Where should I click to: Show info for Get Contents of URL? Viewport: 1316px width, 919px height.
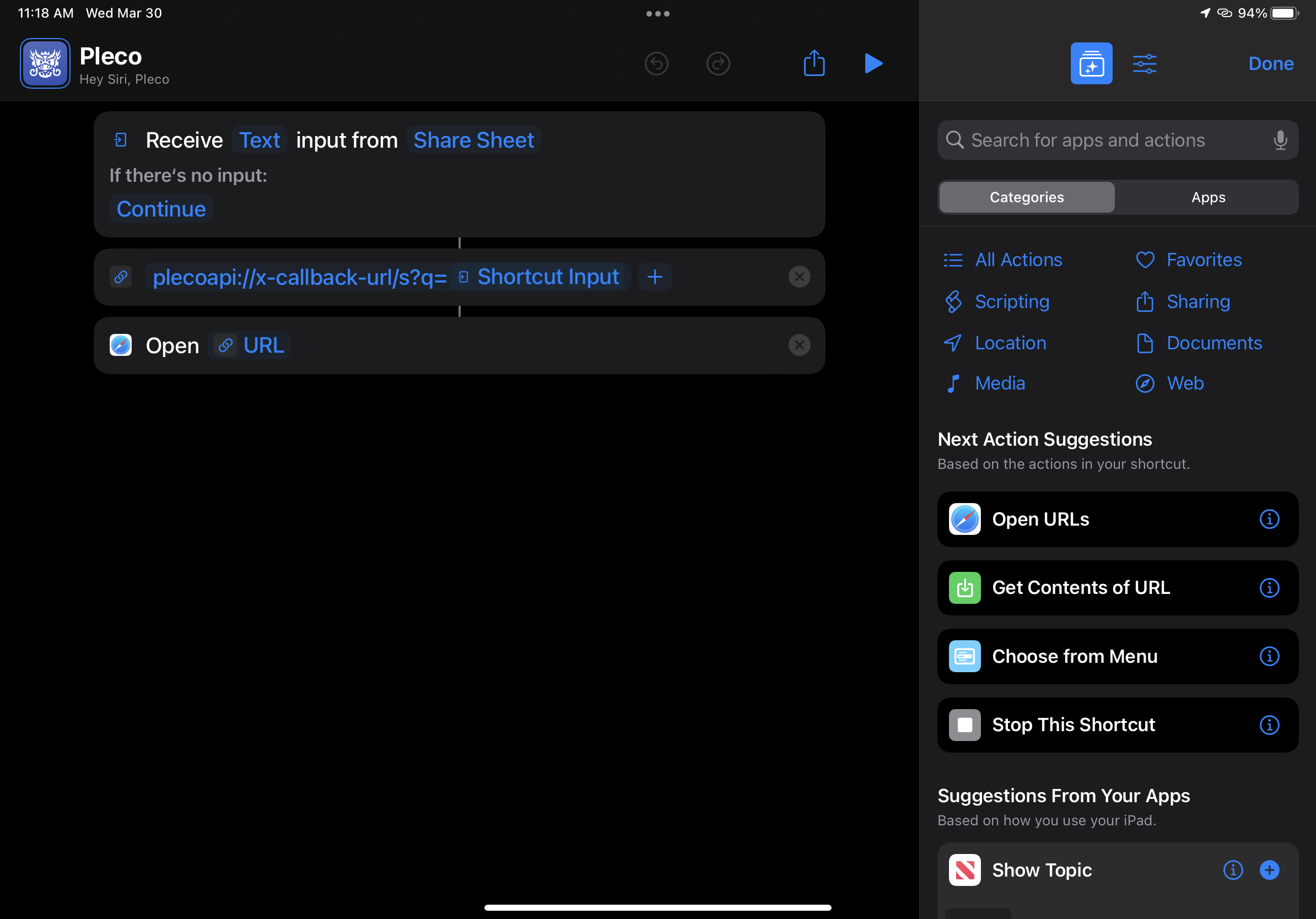(1269, 588)
